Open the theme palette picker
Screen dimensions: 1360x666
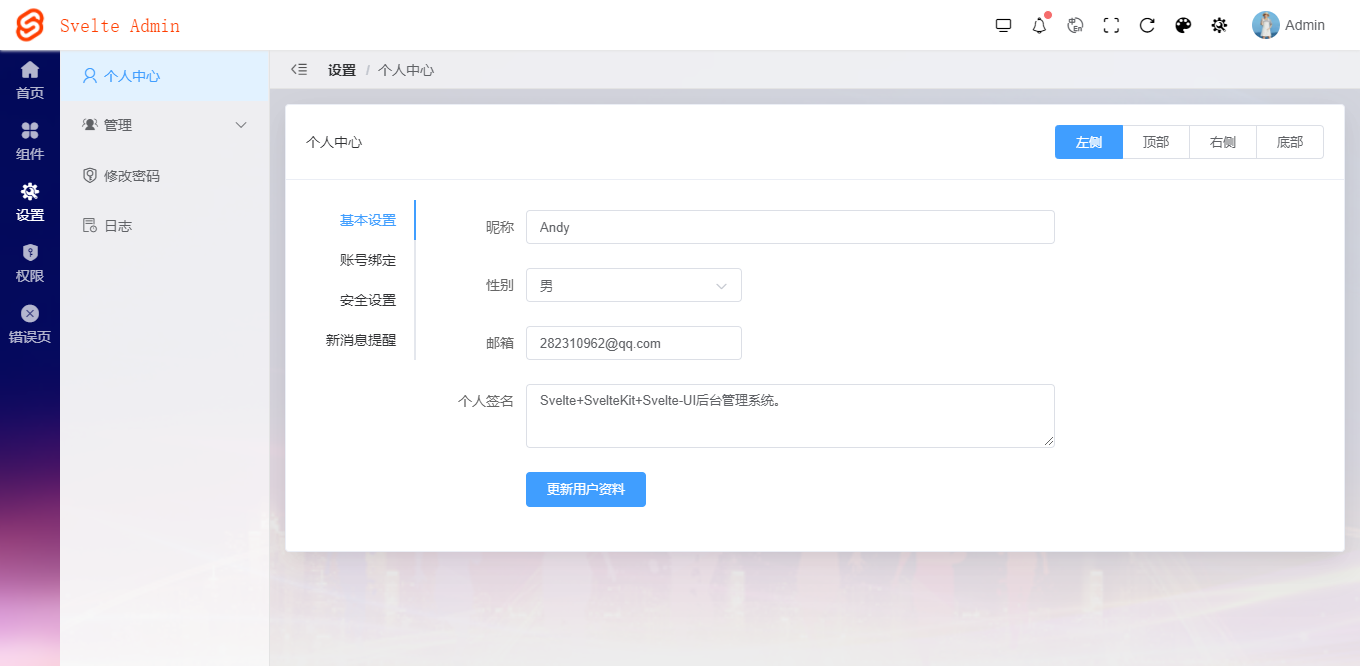(x=1183, y=25)
